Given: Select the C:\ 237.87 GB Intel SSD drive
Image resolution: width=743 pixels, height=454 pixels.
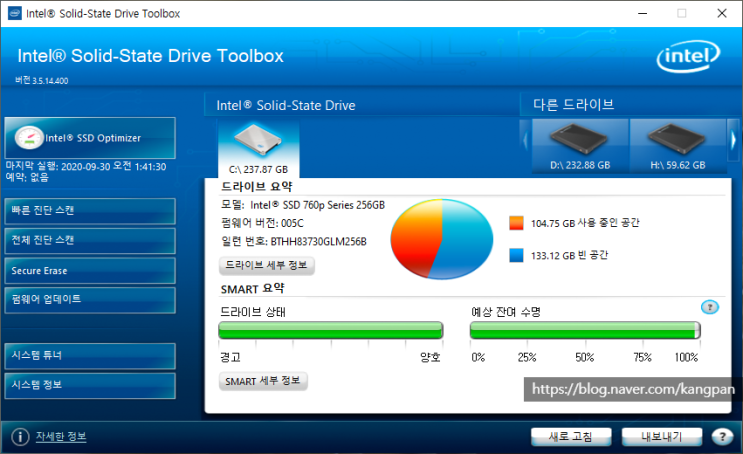Looking at the screenshot, I should tap(258, 148).
